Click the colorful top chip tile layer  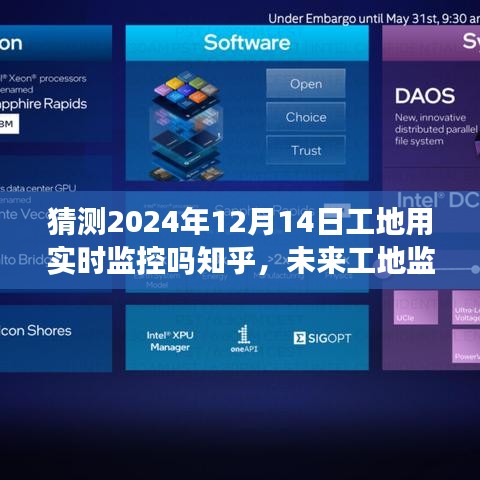pos(187,90)
